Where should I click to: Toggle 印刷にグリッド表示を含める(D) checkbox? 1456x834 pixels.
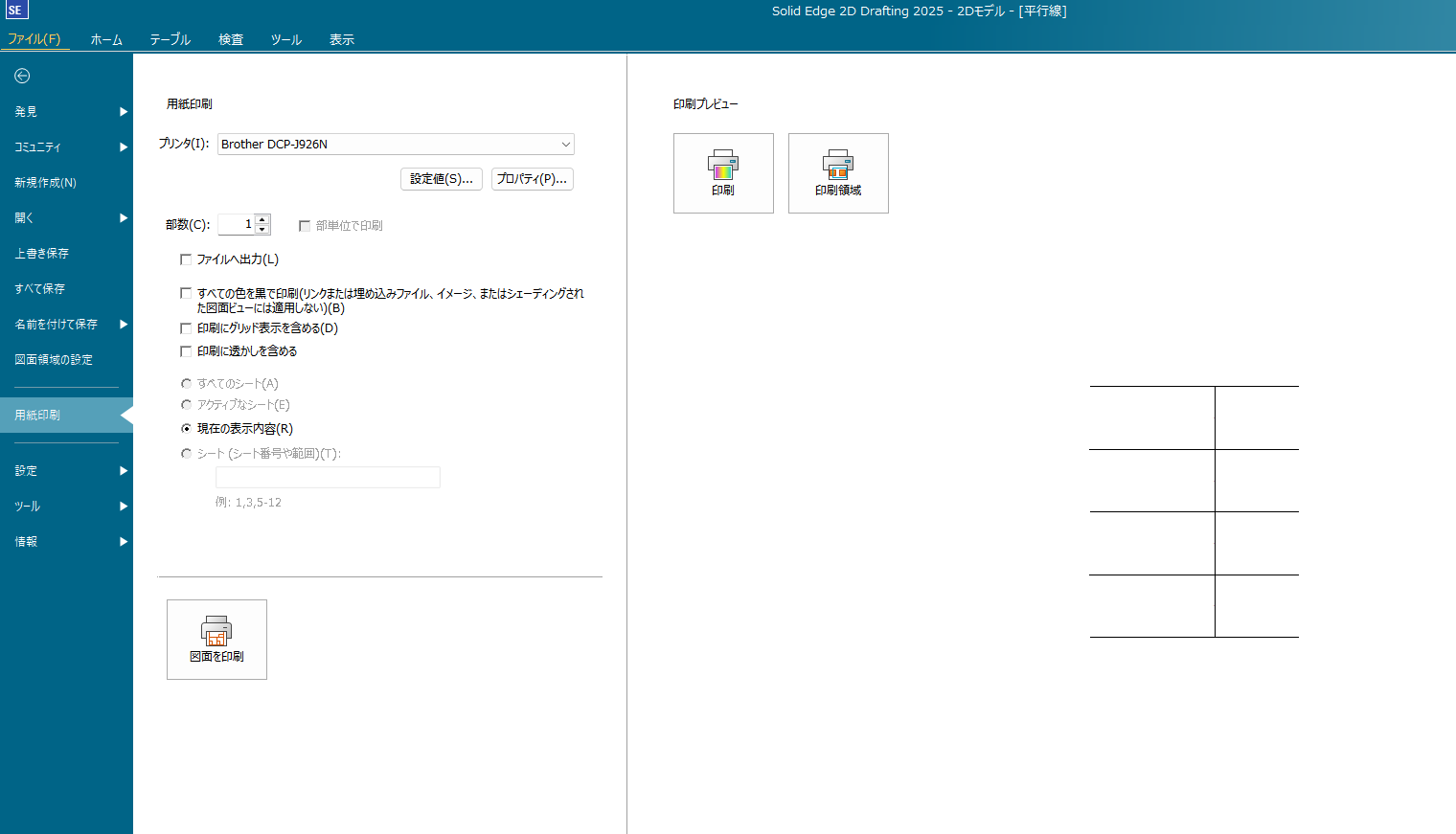[186, 328]
